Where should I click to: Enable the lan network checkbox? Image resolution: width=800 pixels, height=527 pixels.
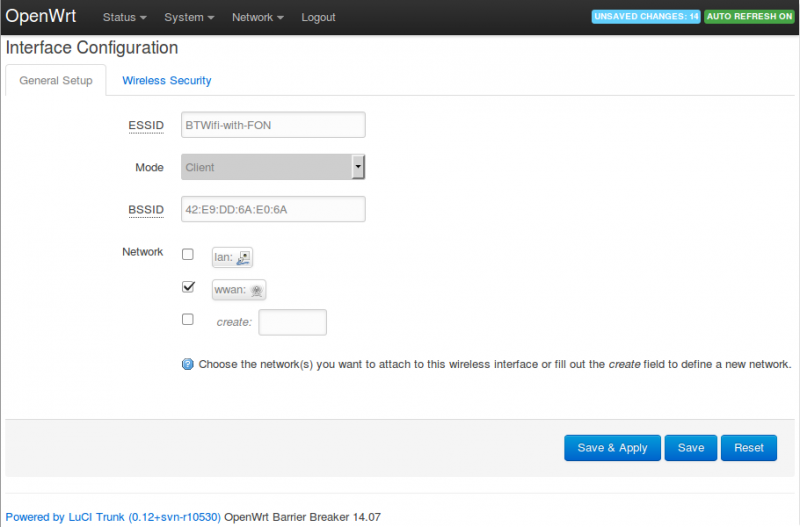point(188,254)
